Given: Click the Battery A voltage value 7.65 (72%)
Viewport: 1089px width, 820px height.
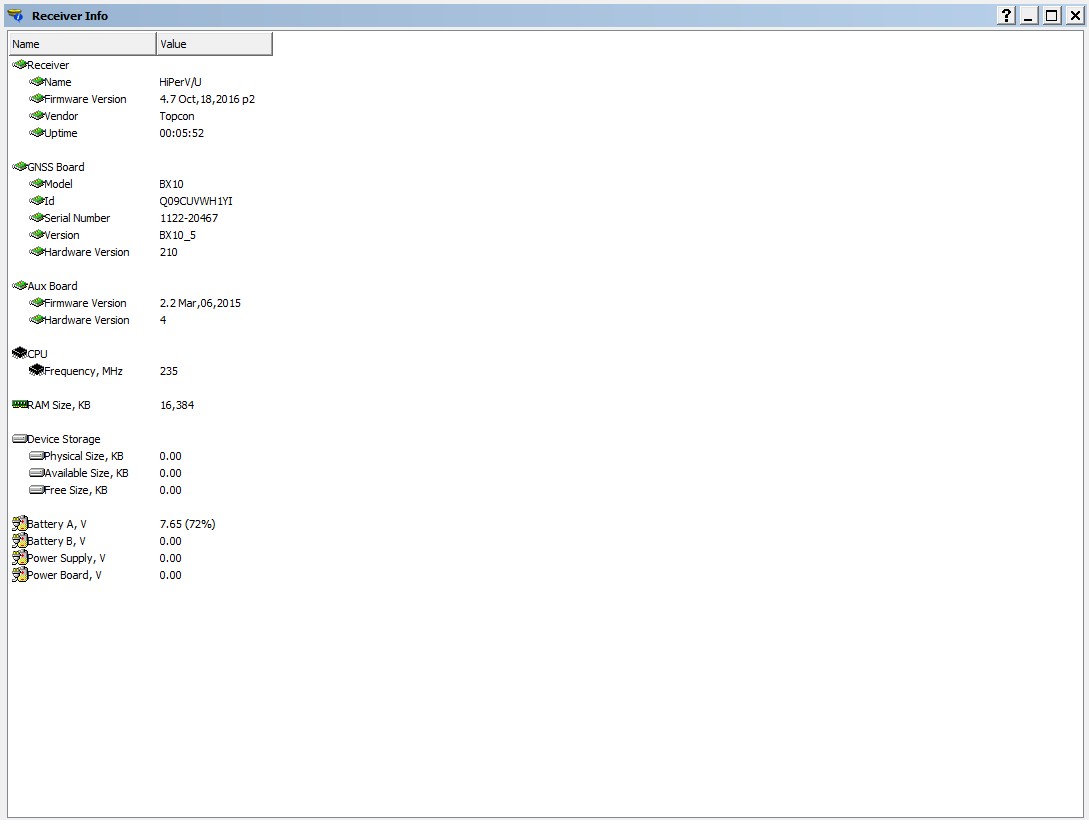Looking at the screenshot, I should tap(187, 524).
